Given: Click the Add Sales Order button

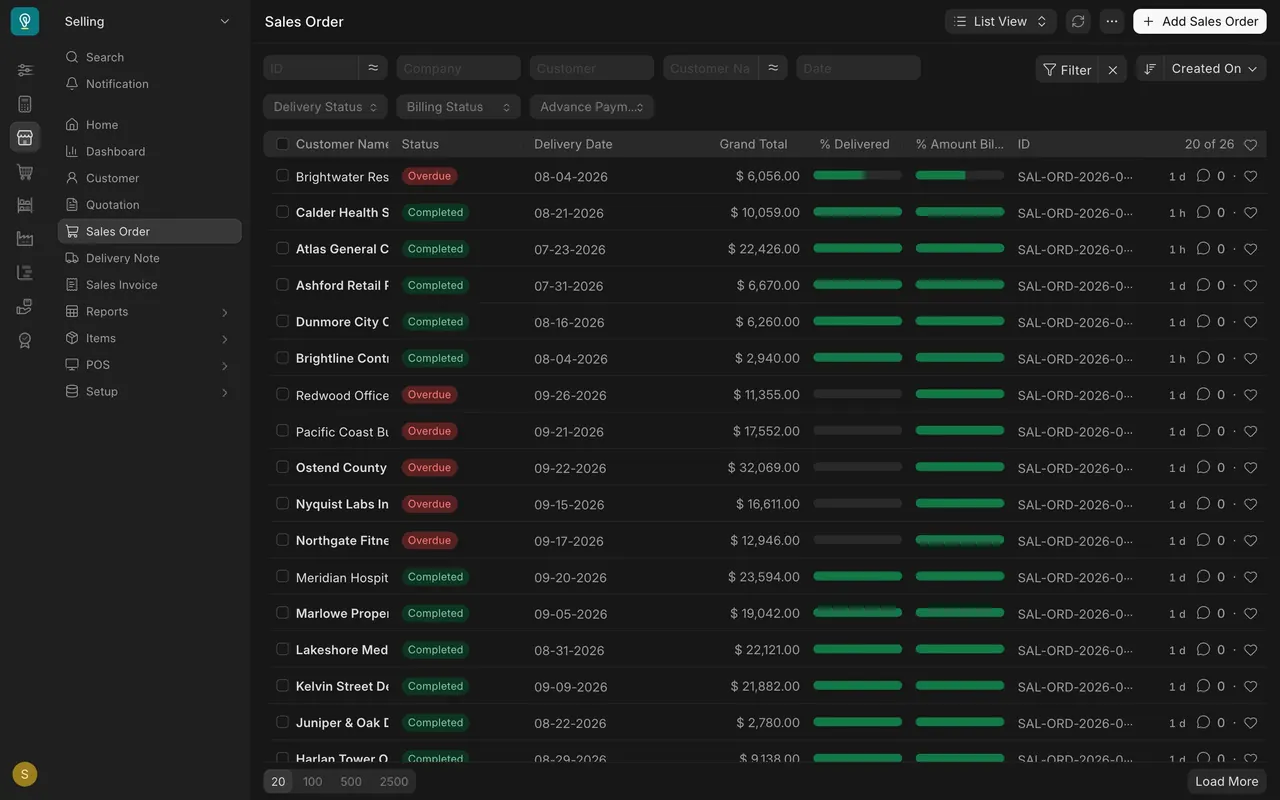Looking at the screenshot, I should pos(1200,21).
